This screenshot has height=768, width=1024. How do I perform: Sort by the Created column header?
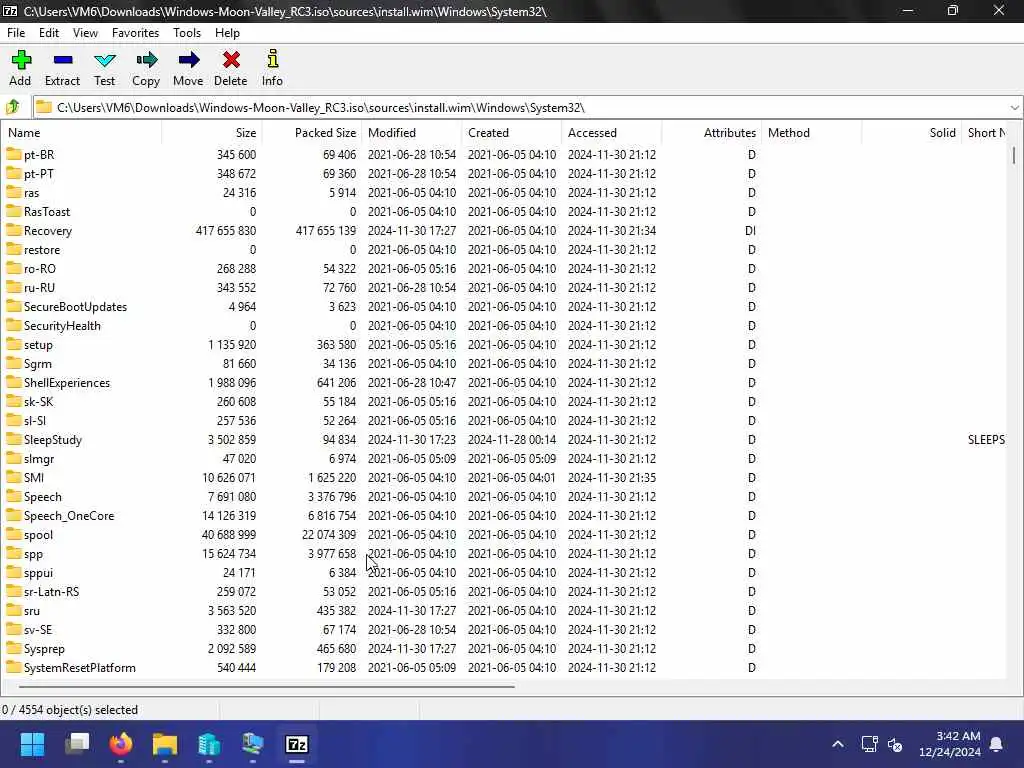512,133
